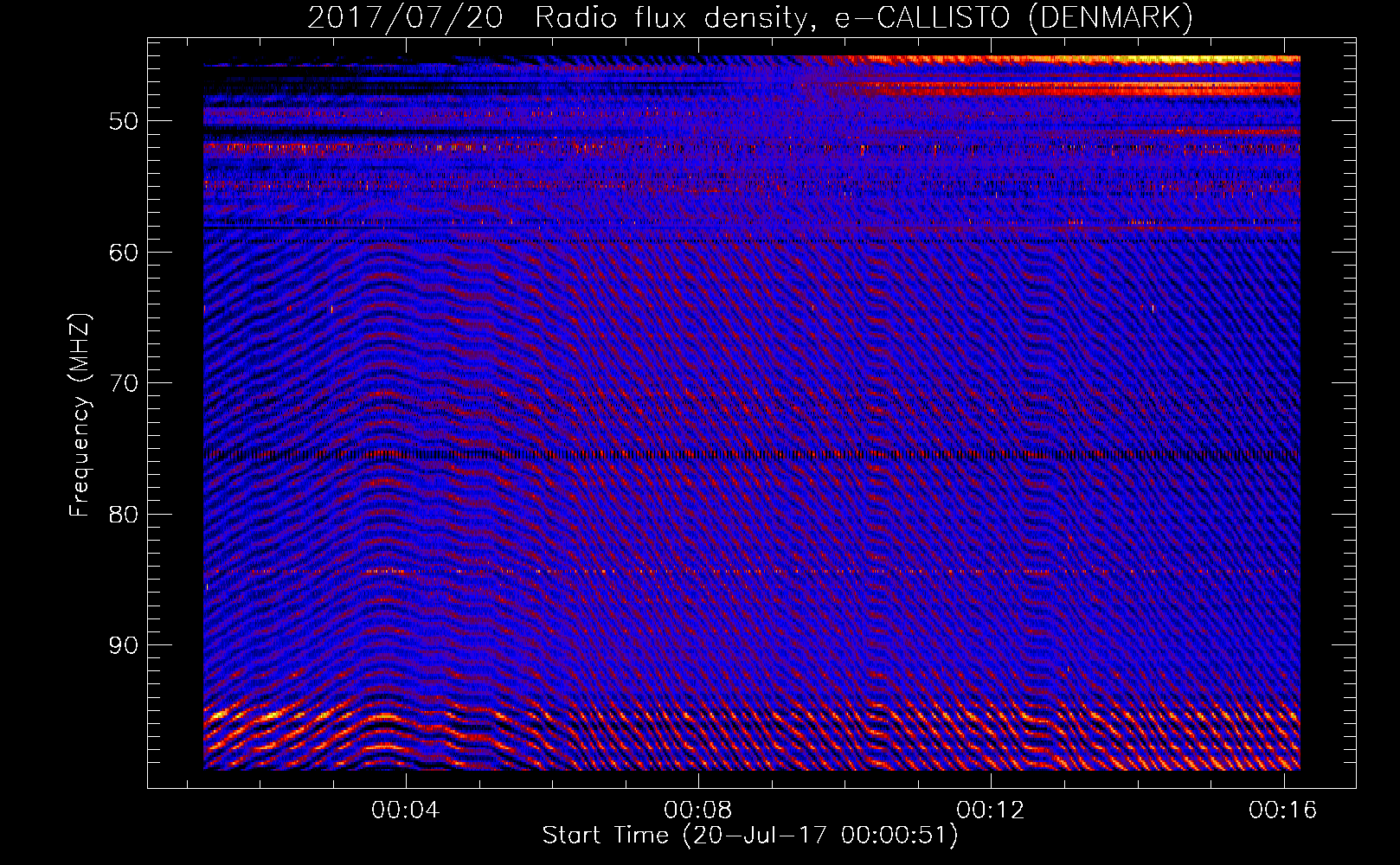The height and width of the screenshot is (865, 1400).
Task: Click the 00:04 time tick label
Action: tap(405, 811)
